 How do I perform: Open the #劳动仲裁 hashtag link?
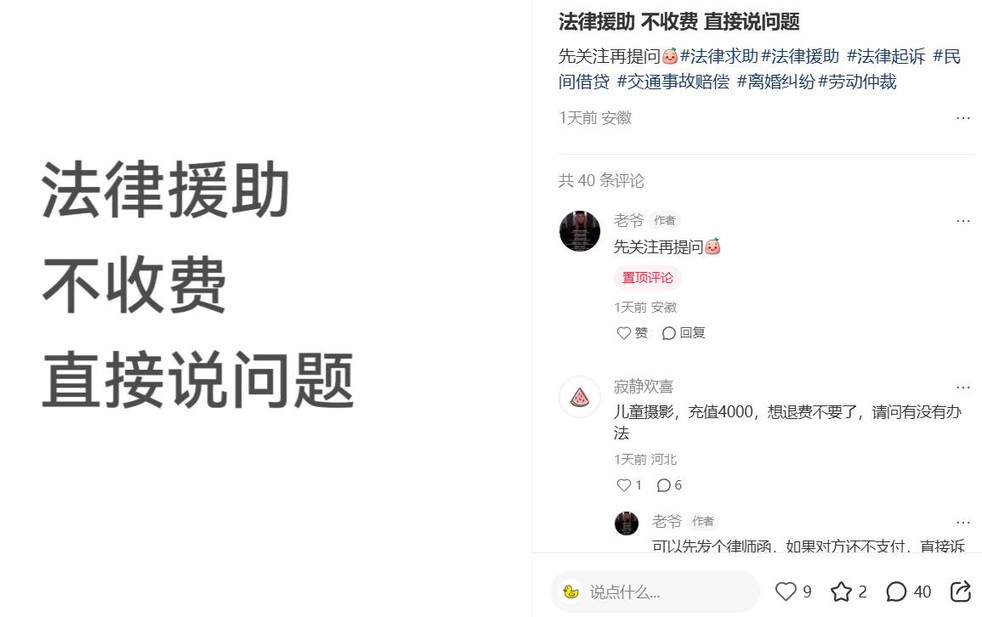857,81
